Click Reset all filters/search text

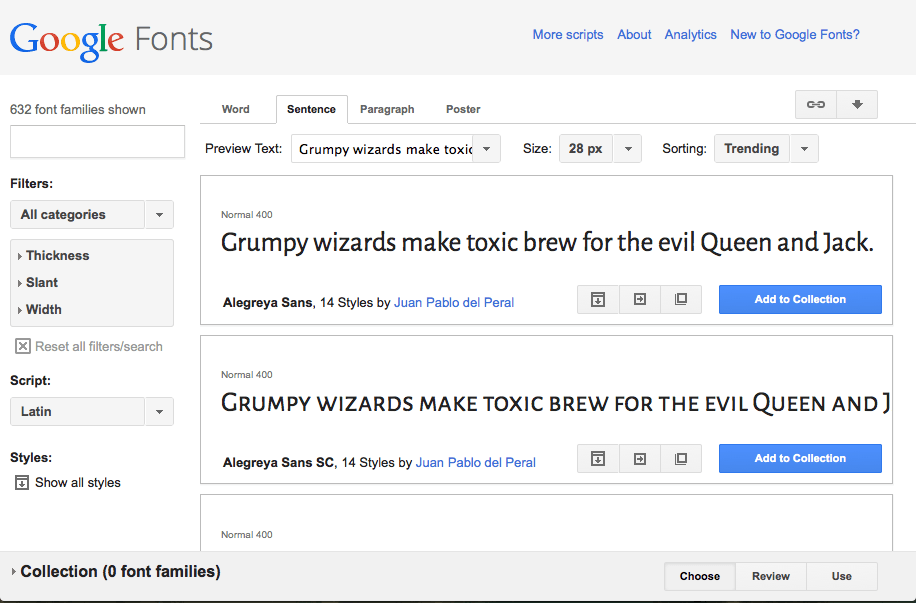click(x=99, y=346)
